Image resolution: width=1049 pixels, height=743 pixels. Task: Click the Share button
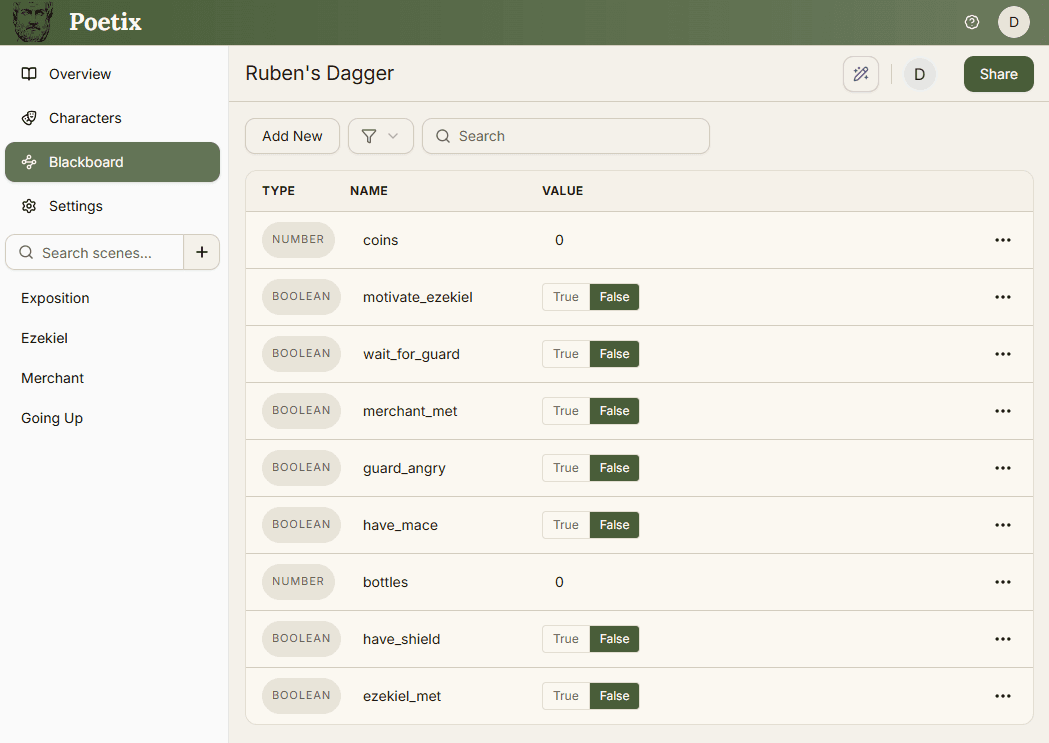tap(998, 74)
